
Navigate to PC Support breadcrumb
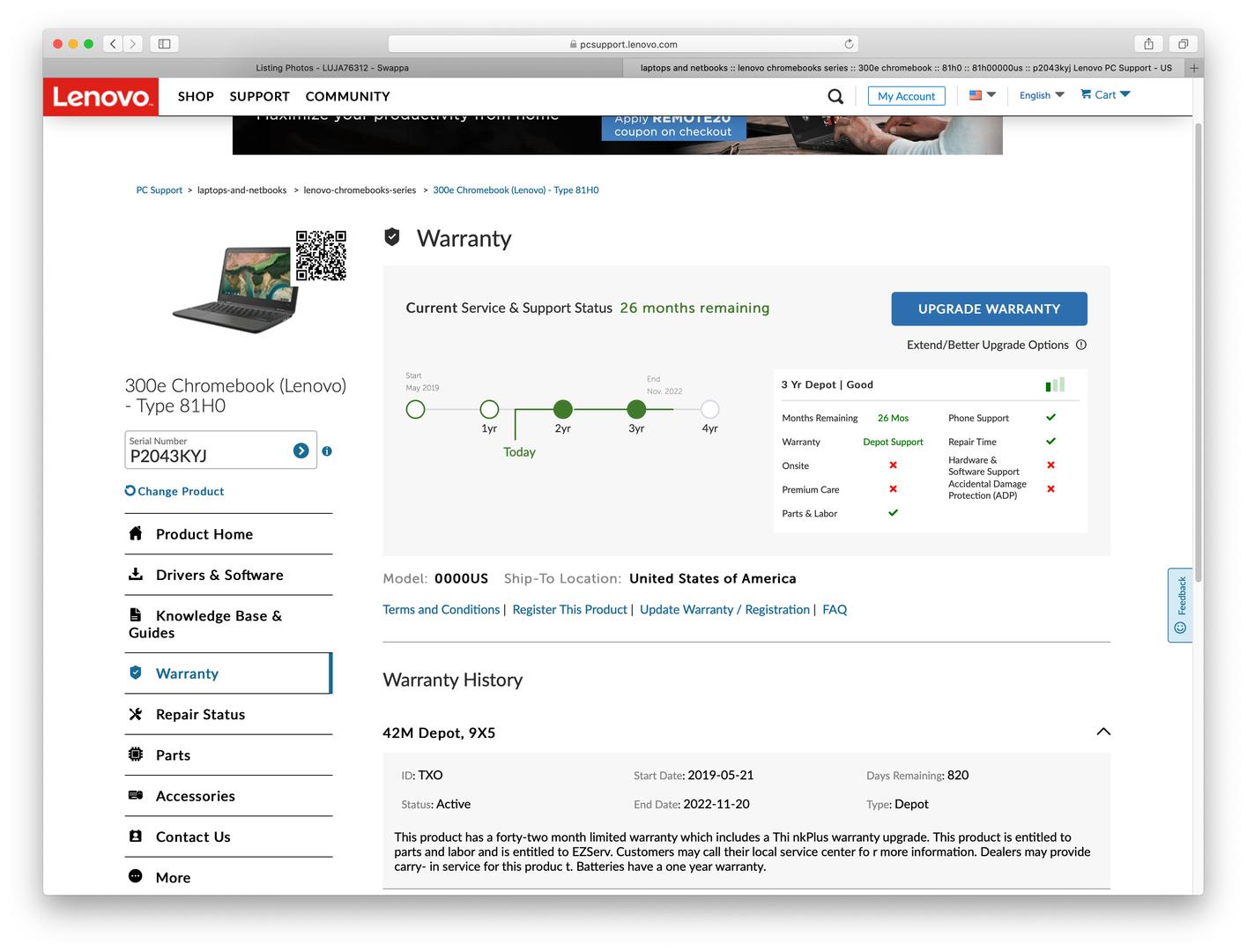160,190
